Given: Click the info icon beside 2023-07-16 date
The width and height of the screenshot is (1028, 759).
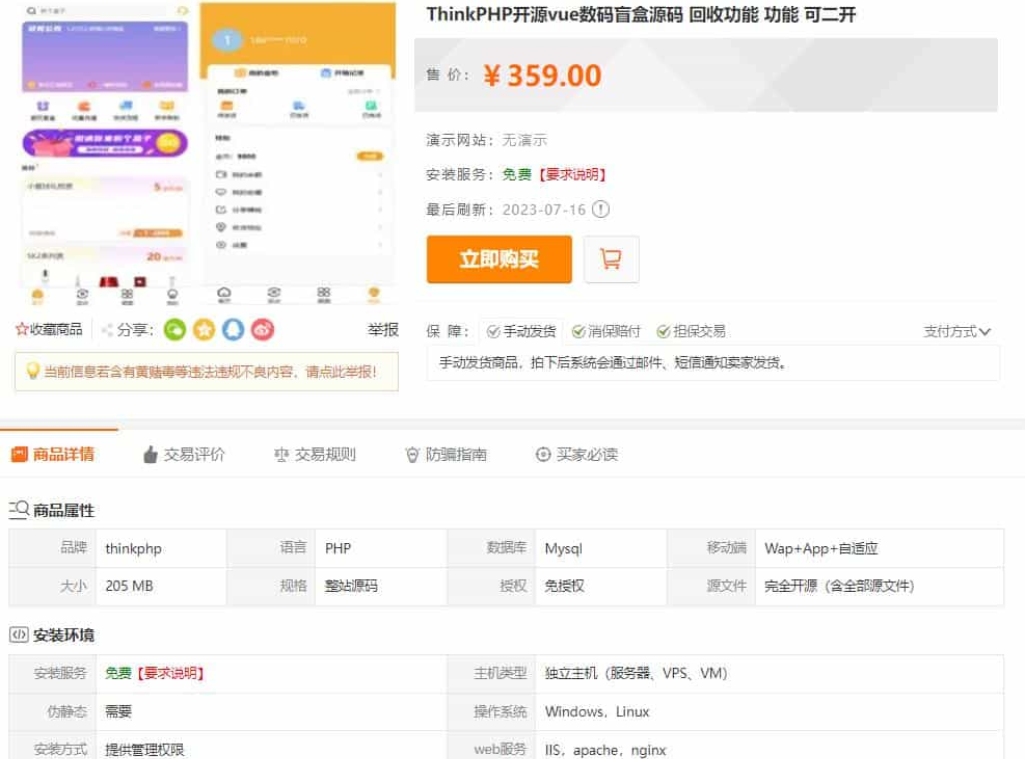Looking at the screenshot, I should click(x=600, y=209).
